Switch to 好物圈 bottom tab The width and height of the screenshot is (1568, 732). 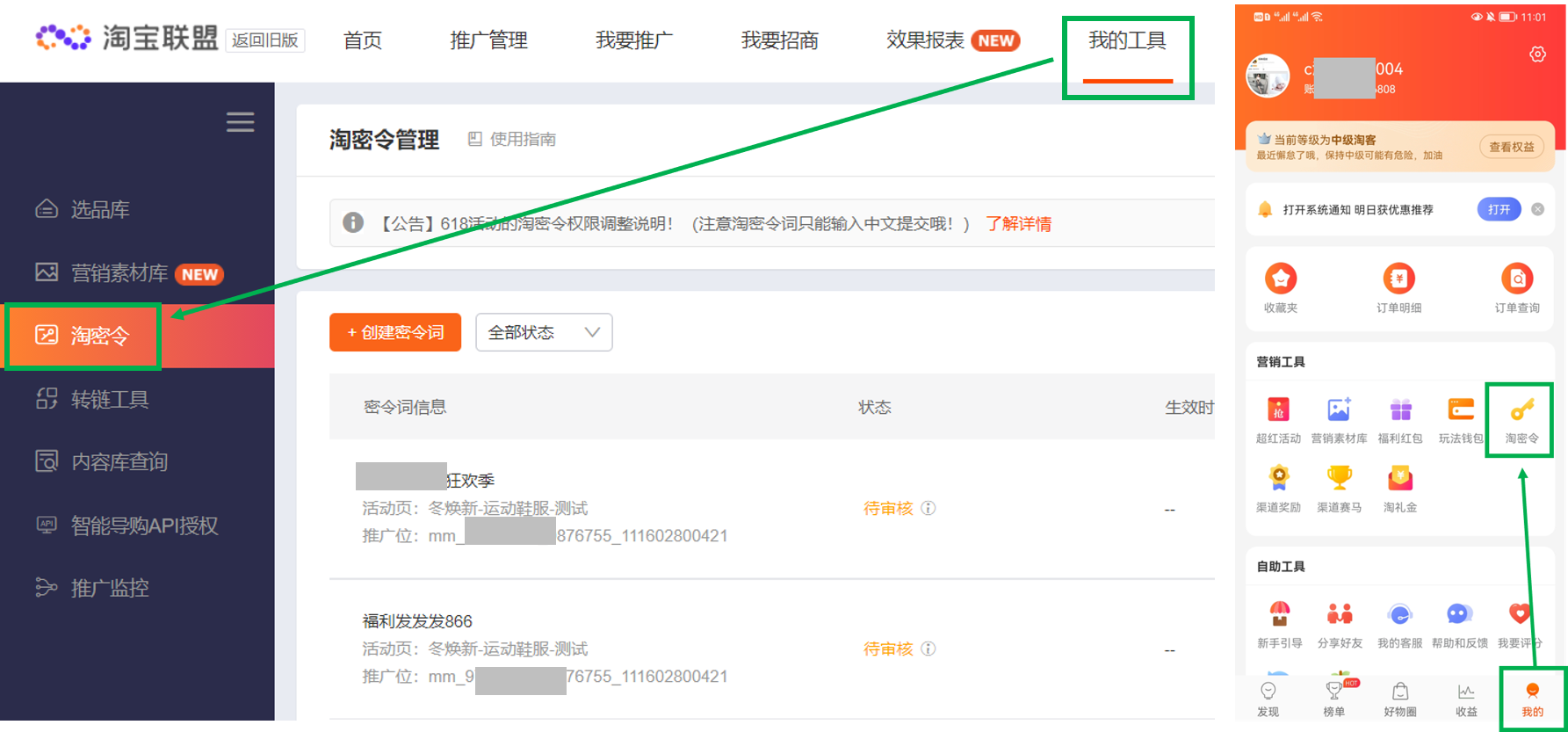pos(1400,699)
